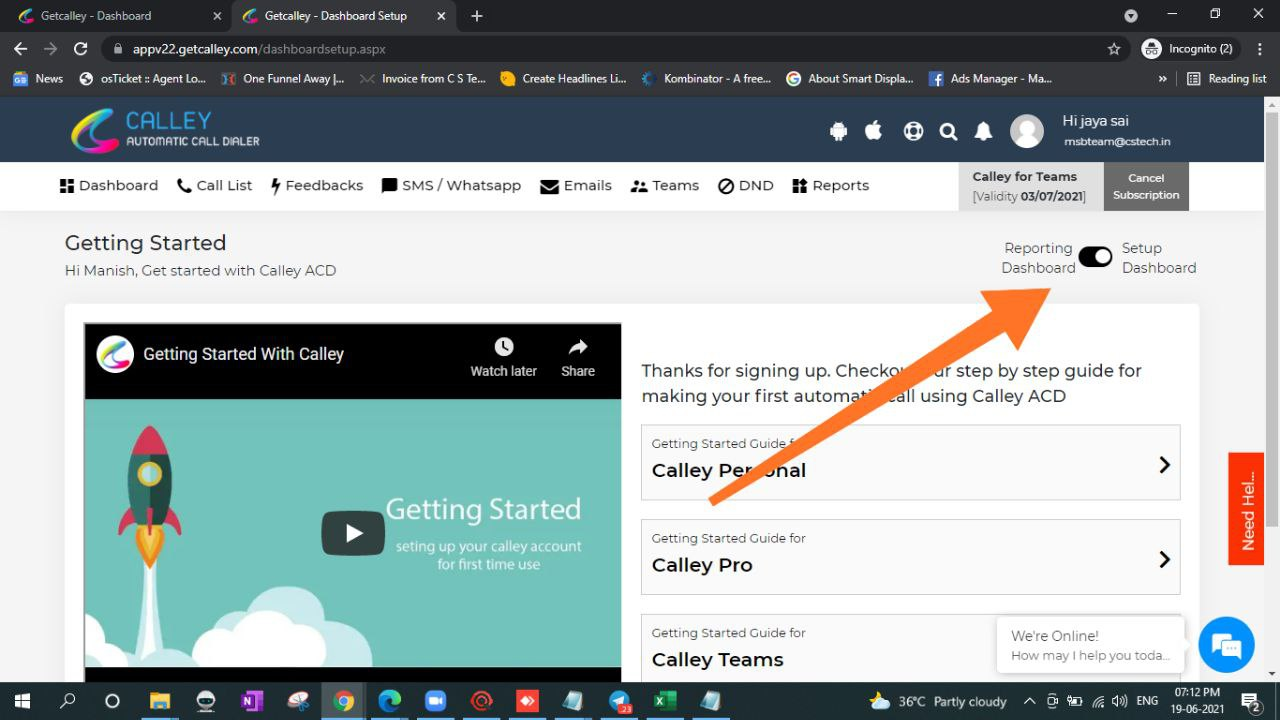Open the Dashboard menu item
1280x720 pixels.
point(109,185)
